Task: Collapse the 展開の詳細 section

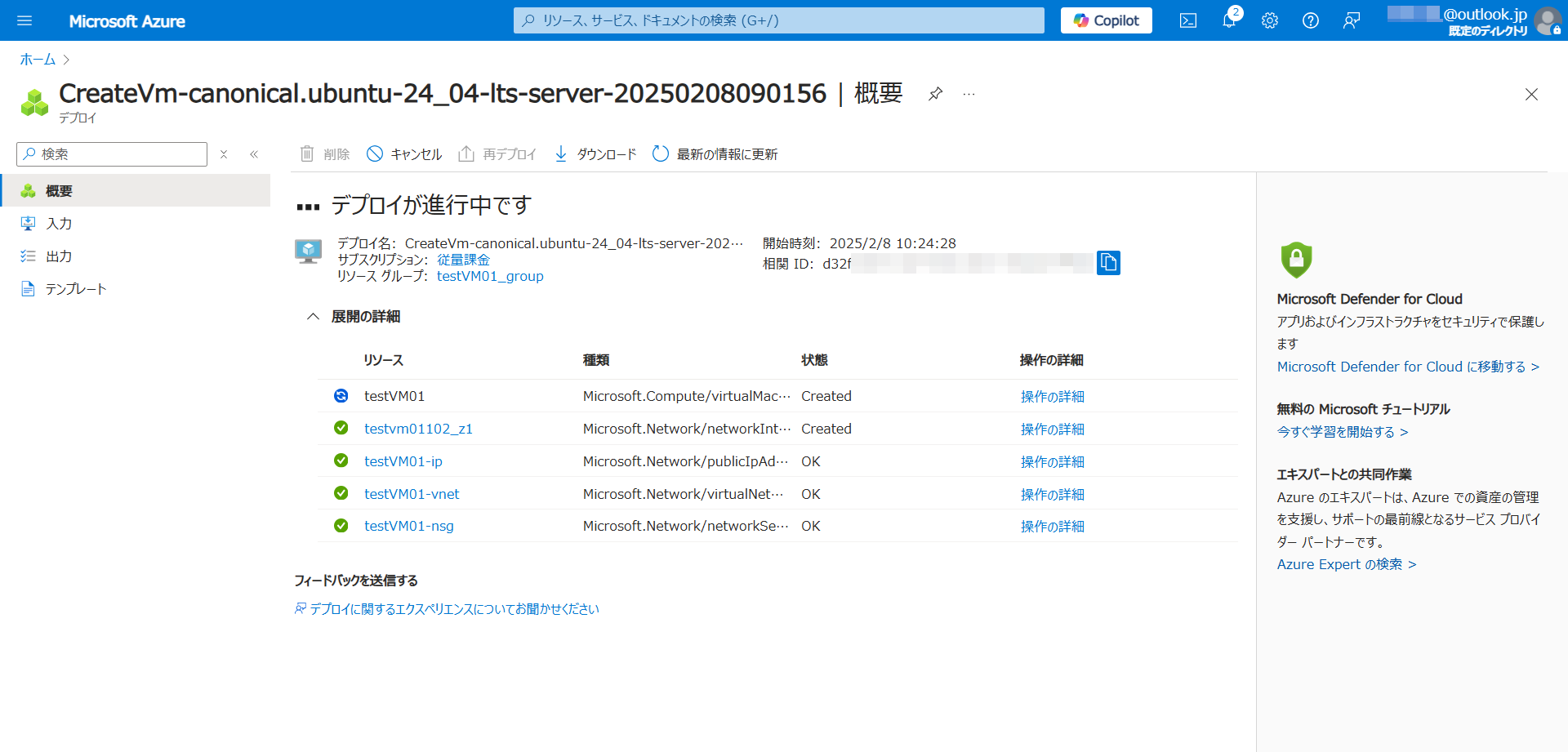Action: 313,317
